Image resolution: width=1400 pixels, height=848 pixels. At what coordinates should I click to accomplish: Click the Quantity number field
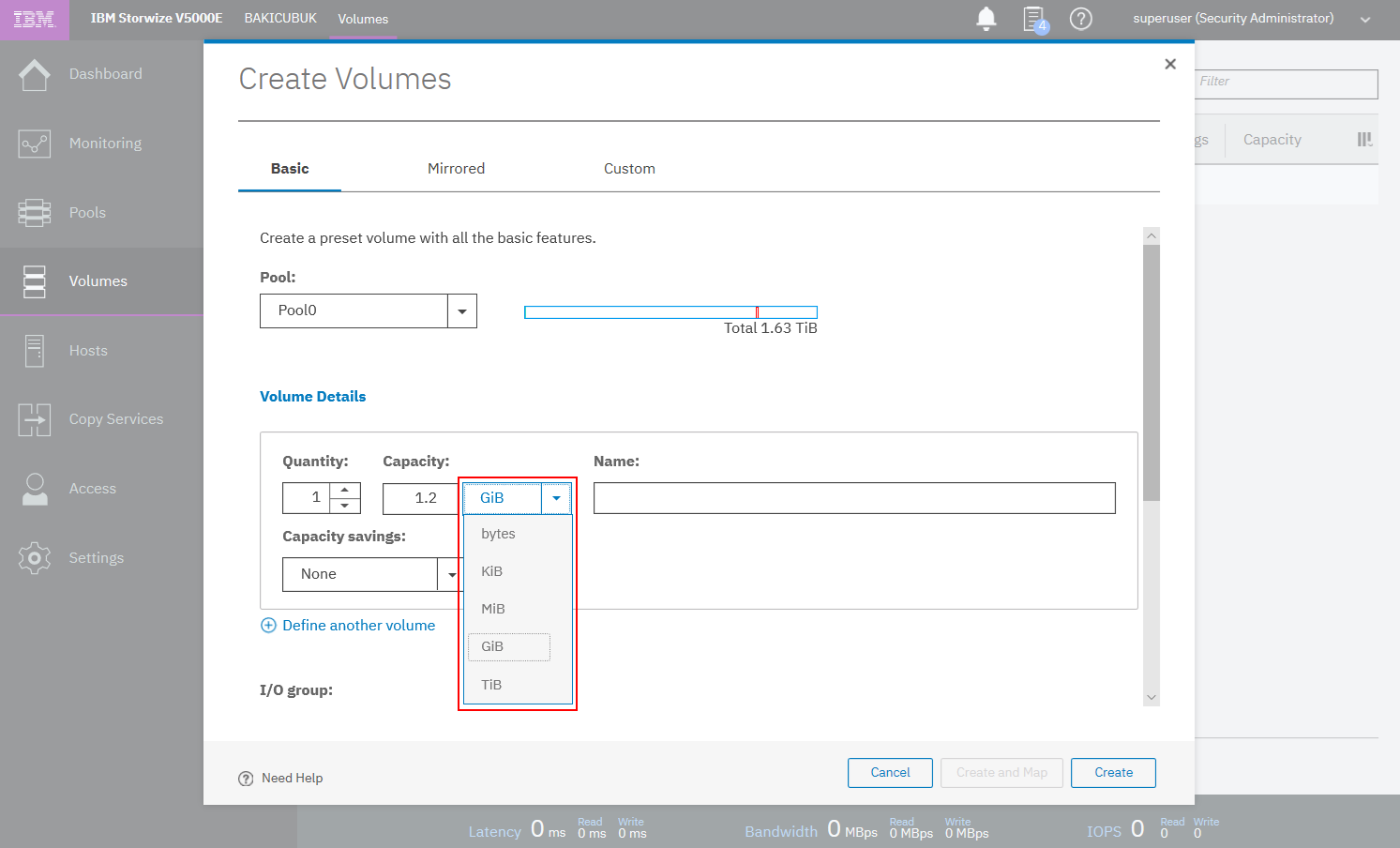pyautogui.click(x=307, y=498)
